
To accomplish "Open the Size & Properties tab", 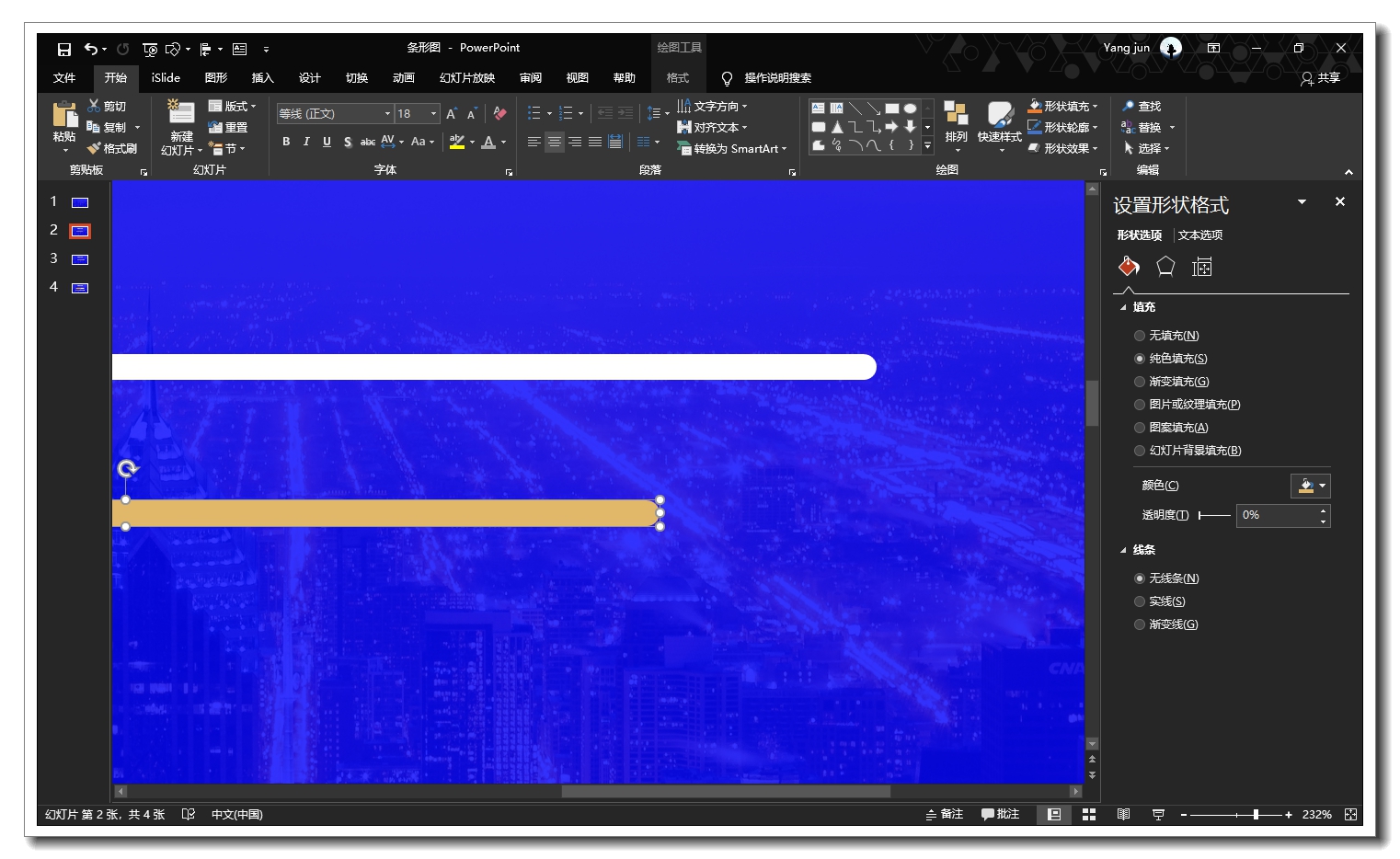I will coord(1202,267).
